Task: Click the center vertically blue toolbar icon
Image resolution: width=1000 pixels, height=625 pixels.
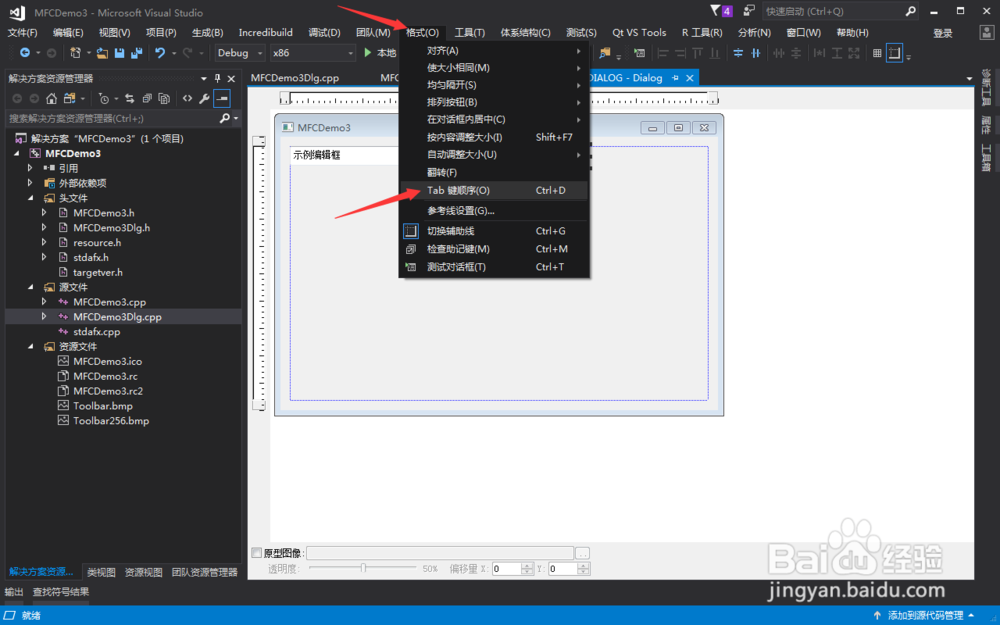Action: (738, 53)
